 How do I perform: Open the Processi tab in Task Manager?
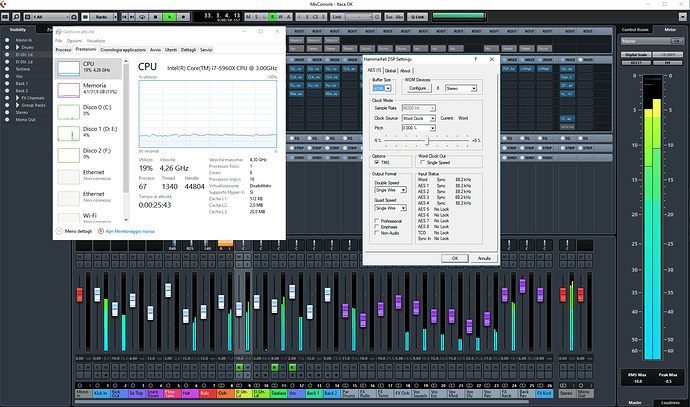click(63, 49)
